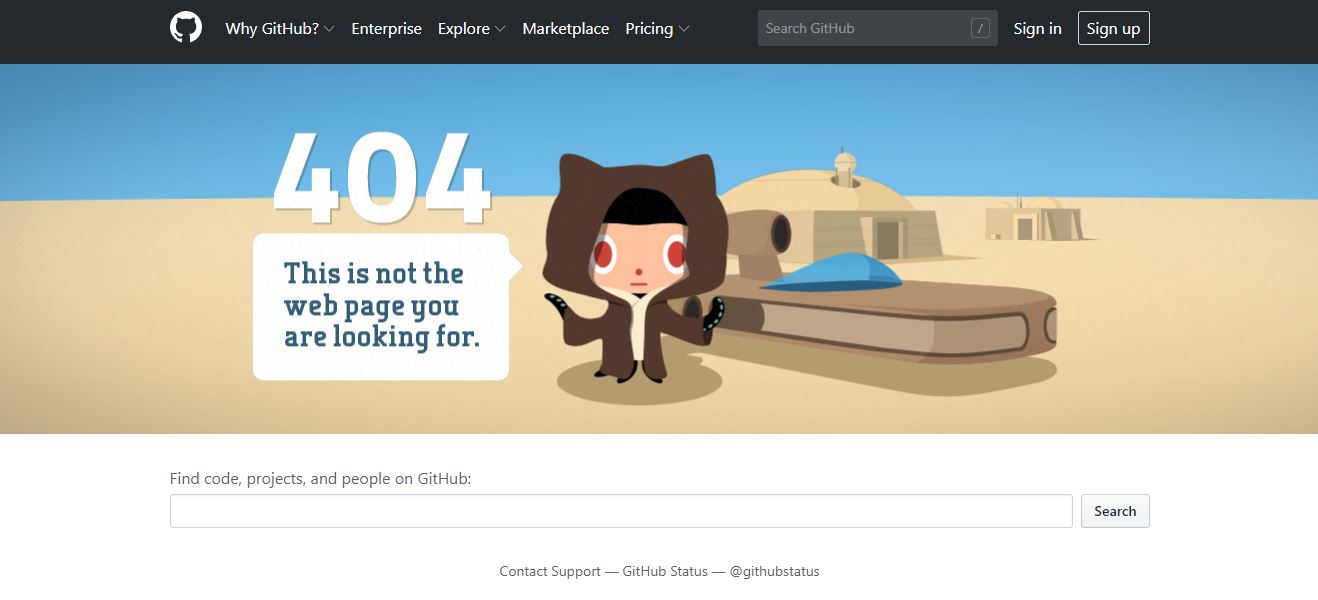Click the Sign up button
Viewport: 1318px width, 600px height.
point(1113,28)
